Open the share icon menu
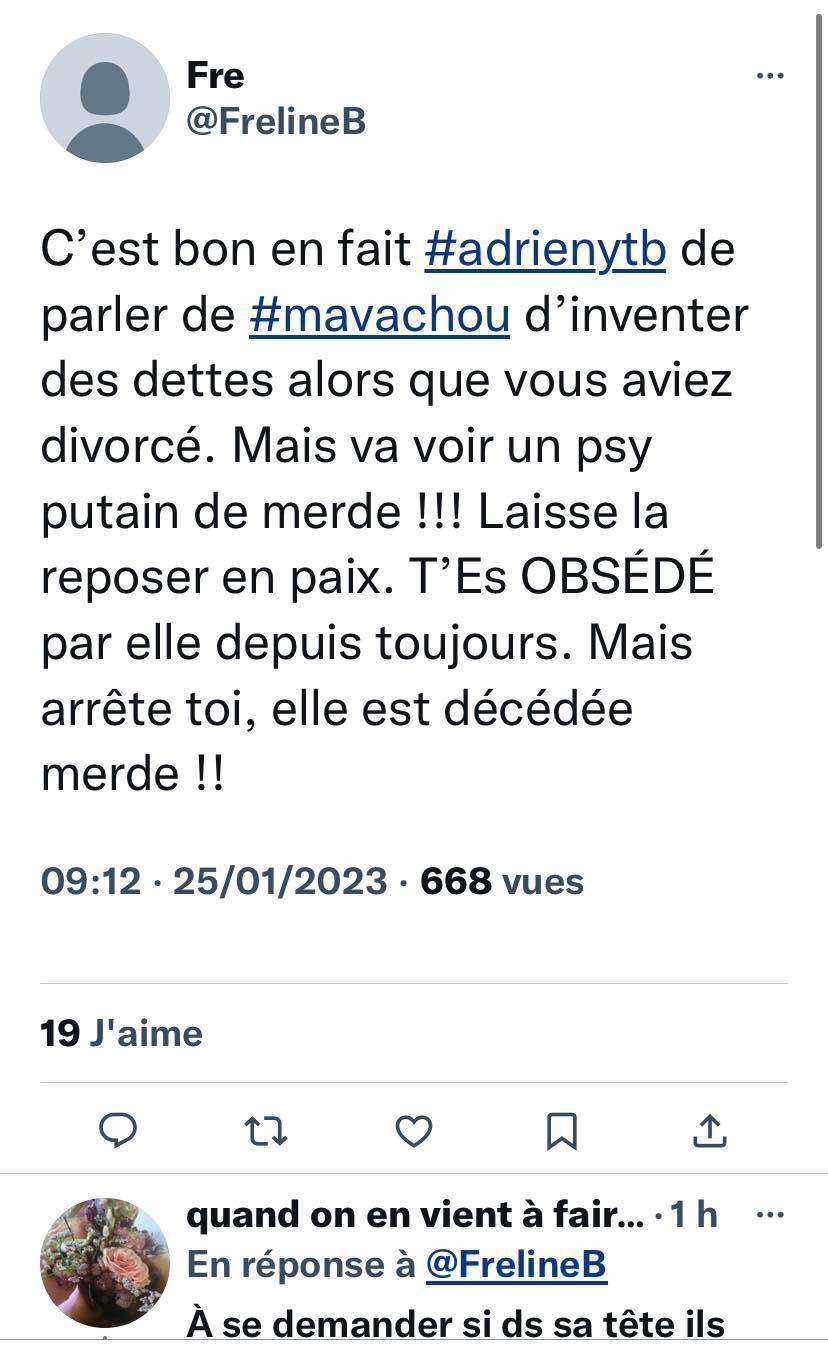Screen dimensions: 828x1347 click(708, 1130)
